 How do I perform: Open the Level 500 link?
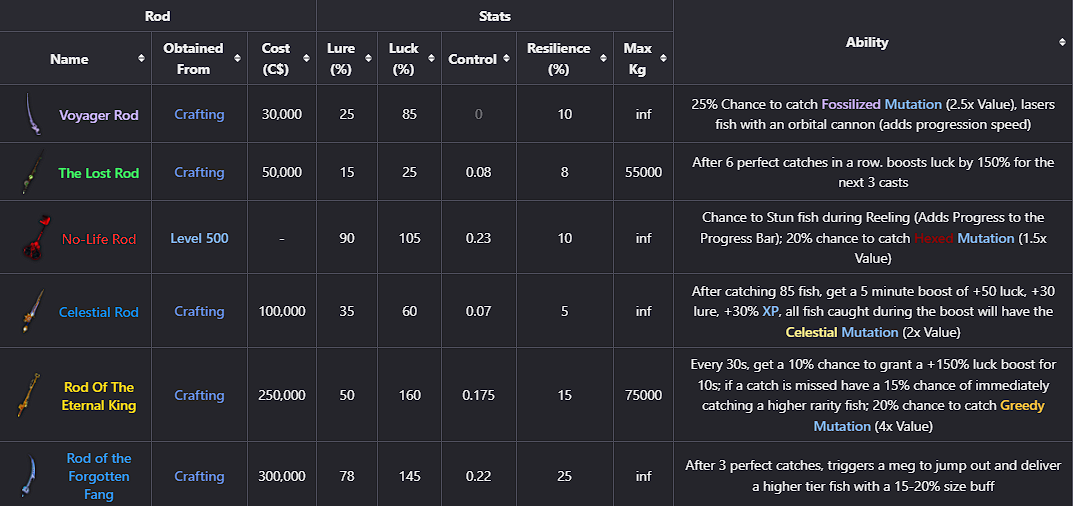click(199, 239)
